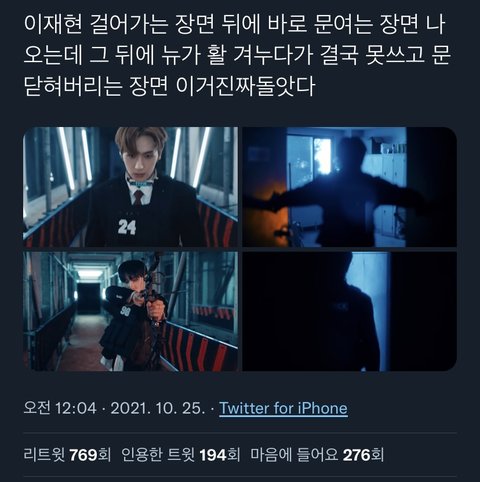This screenshot has width=480, height=482.
Task: Click the 리트윗 label
Action: point(44,455)
